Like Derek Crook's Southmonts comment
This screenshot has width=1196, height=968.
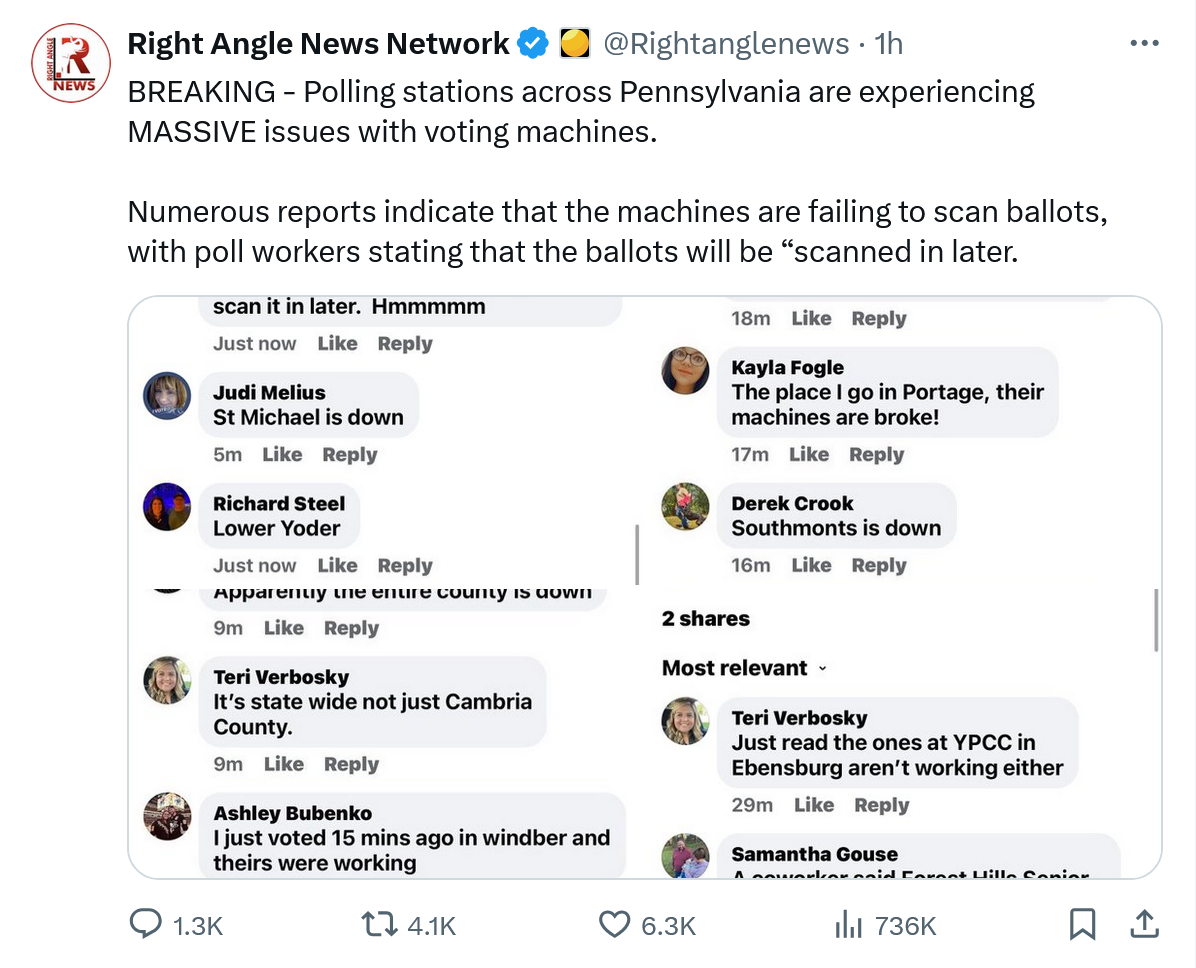[x=810, y=565]
